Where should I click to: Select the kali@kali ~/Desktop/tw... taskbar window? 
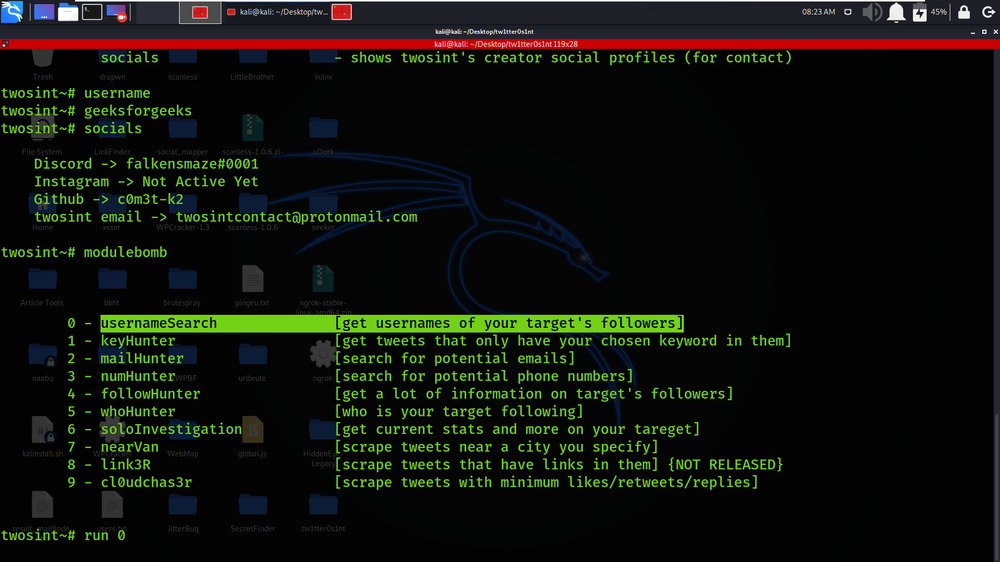[277, 12]
